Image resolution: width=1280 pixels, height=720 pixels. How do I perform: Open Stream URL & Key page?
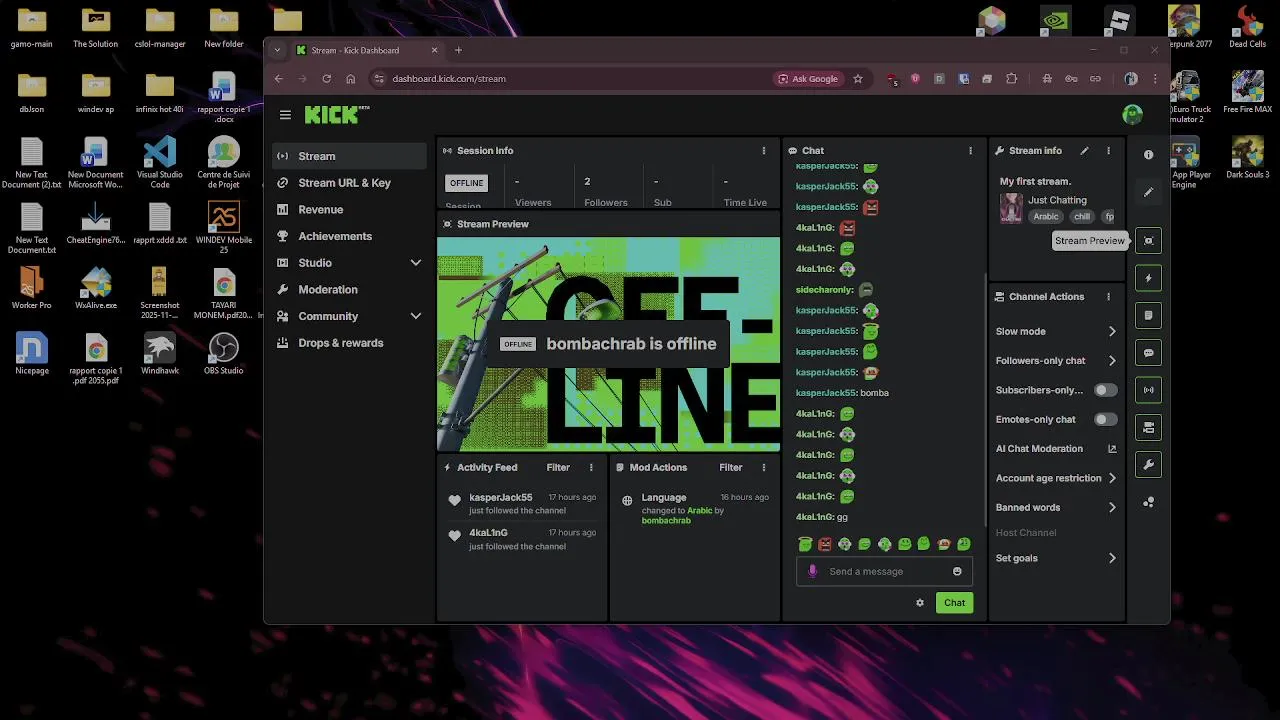349,183
